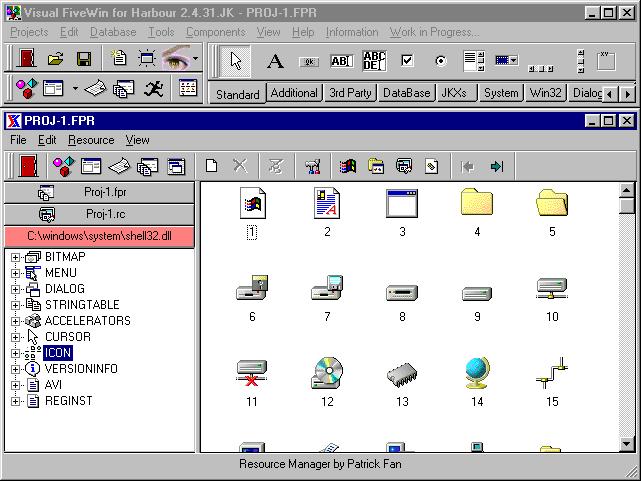Image resolution: width=641 pixels, height=481 pixels.
Task: Select the Label text 'A' component tool
Action: click(275, 61)
